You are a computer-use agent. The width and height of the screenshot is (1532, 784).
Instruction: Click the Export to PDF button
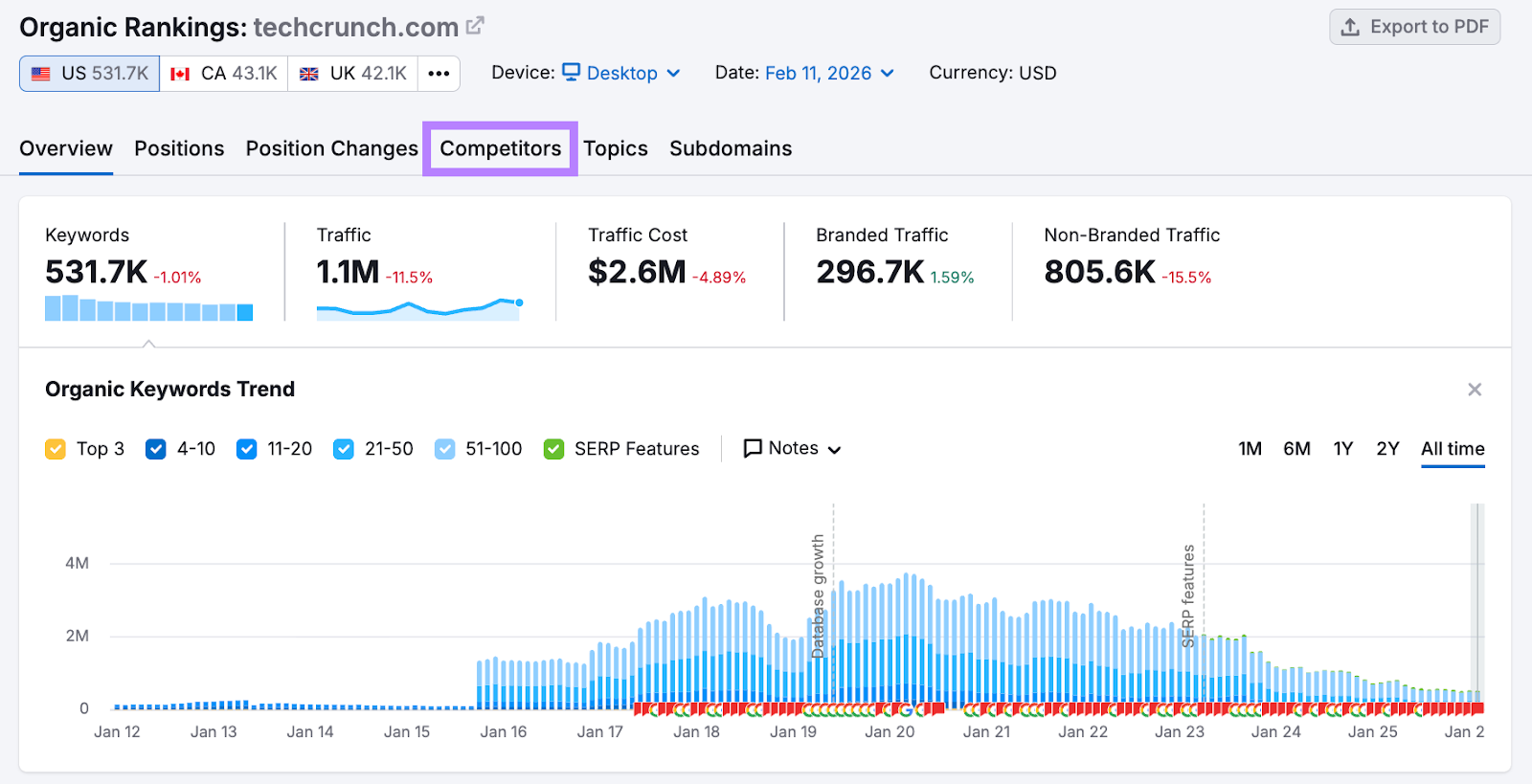pos(1414,27)
